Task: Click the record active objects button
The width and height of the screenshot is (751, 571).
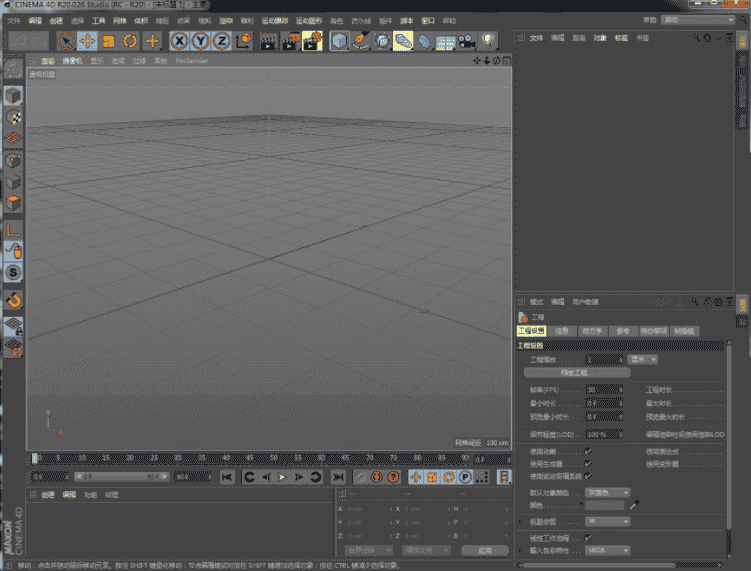Action: (x=360, y=477)
